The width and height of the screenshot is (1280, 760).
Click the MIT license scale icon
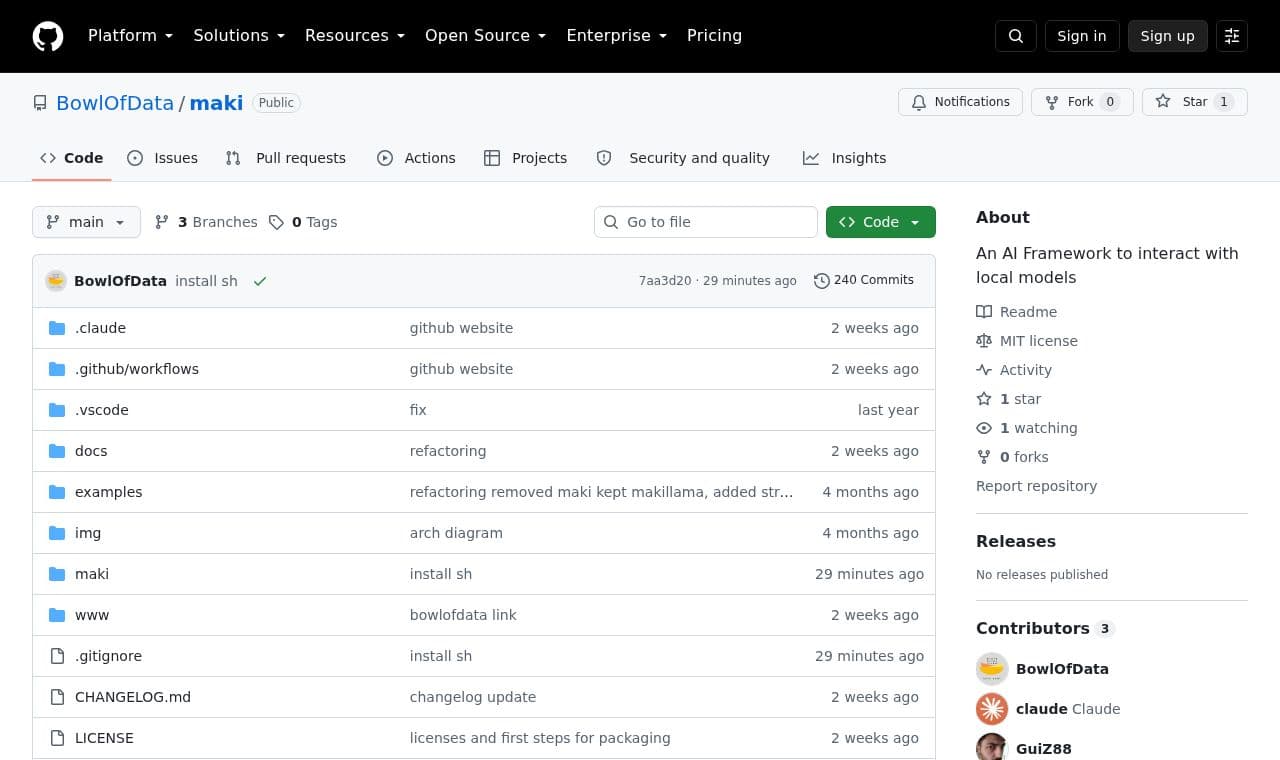coord(984,341)
